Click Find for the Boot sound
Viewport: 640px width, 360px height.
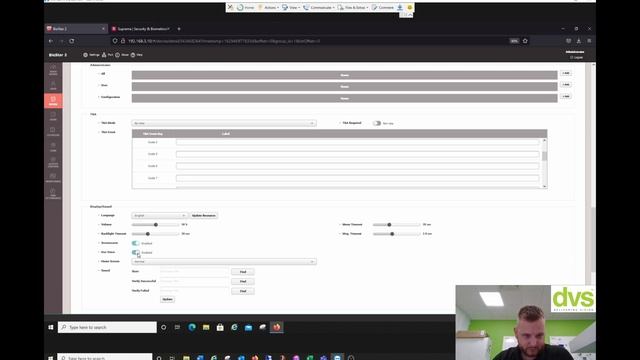click(243, 272)
